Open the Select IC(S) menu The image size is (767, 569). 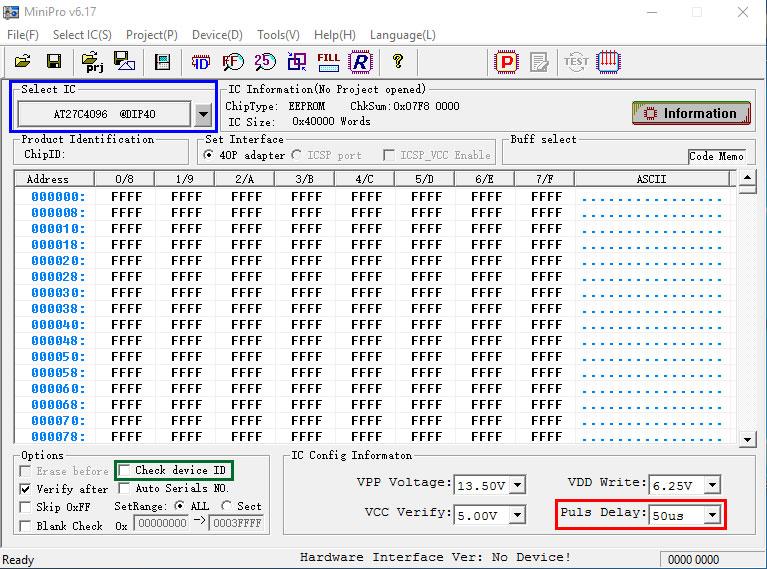pyautogui.click(x=82, y=35)
